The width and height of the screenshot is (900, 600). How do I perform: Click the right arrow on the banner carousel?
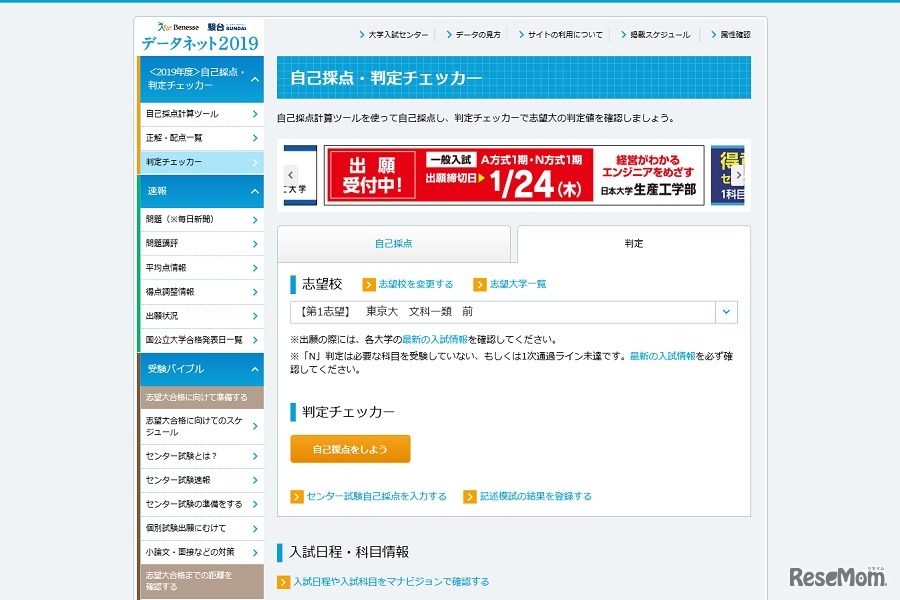[x=739, y=175]
